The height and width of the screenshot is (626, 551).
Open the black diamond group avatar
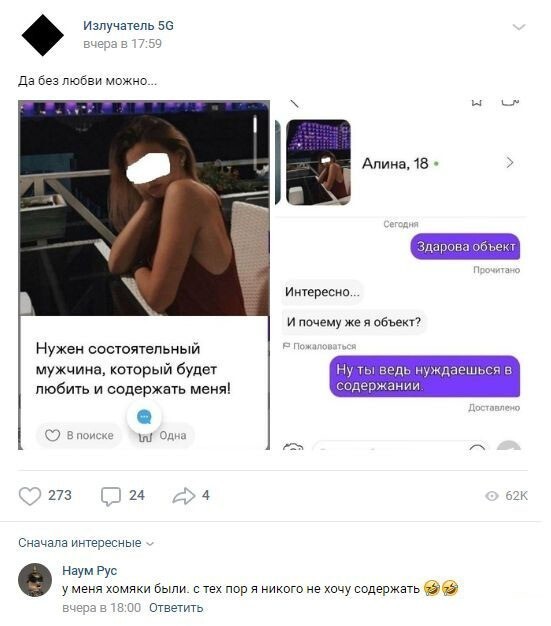pyautogui.click(x=43, y=35)
